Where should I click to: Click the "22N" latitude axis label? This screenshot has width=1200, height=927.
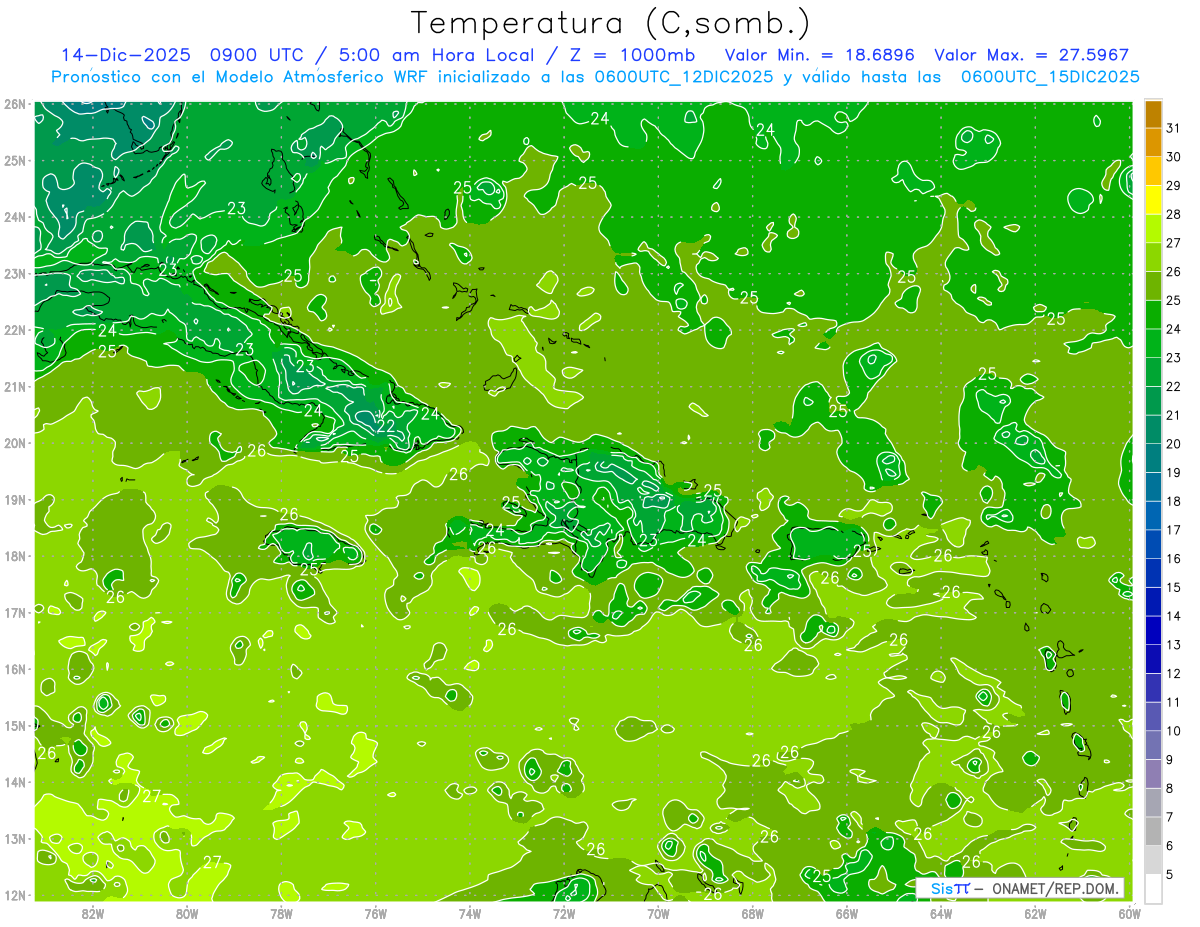coord(15,330)
